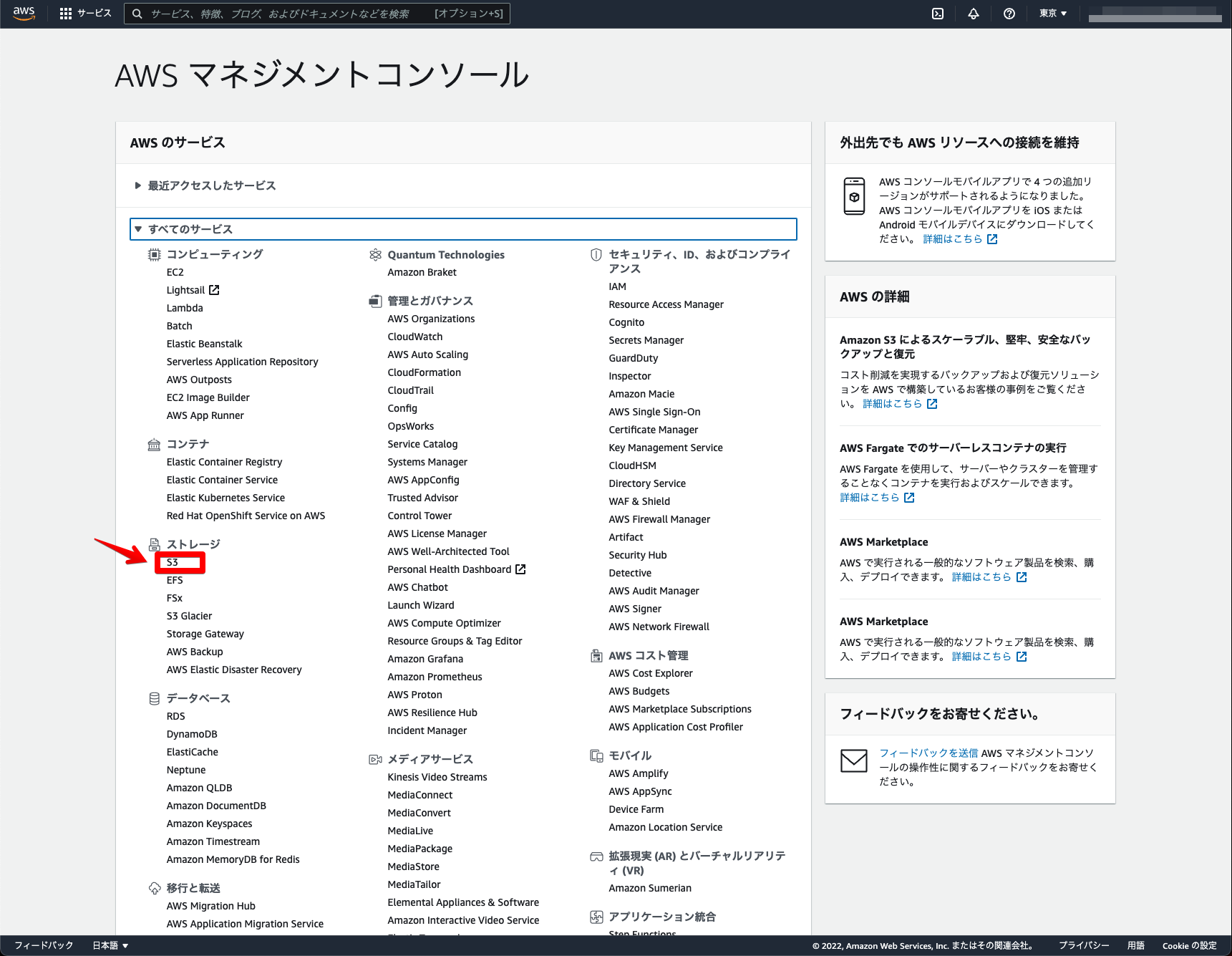Screen dimensions: 1232x956
Task: Open the services grid menu icon
Action: tap(66, 14)
